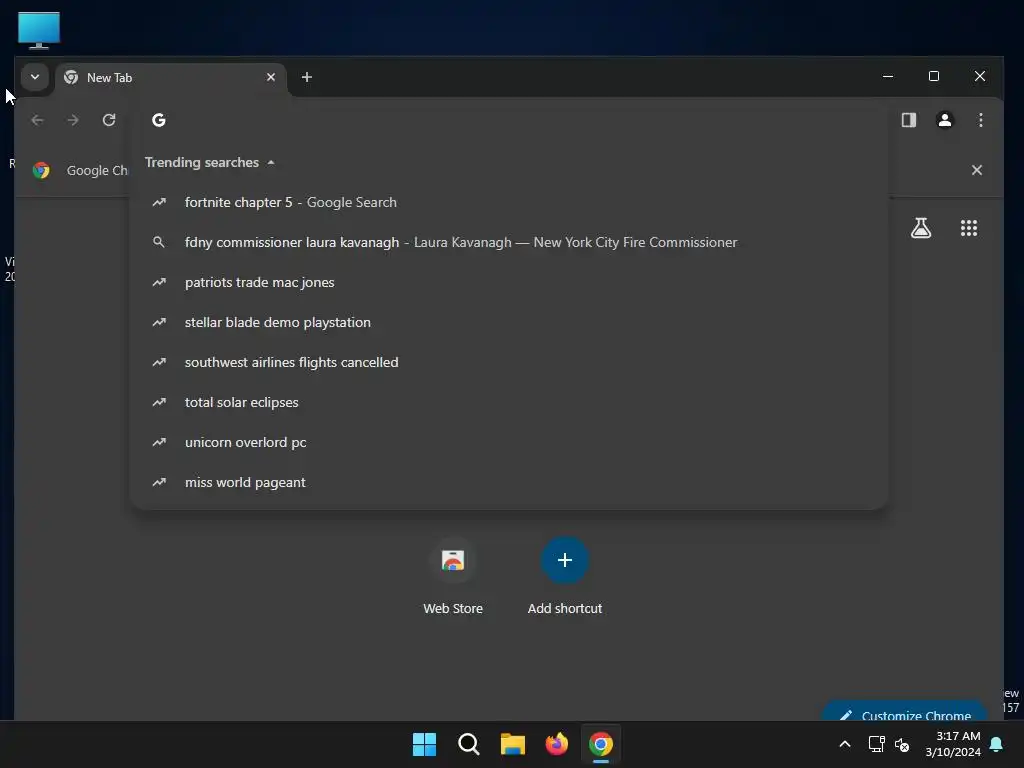The height and width of the screenshot is (768, 1024).
Task: Click Customize Chrome button
Action: tap(905, 712)
